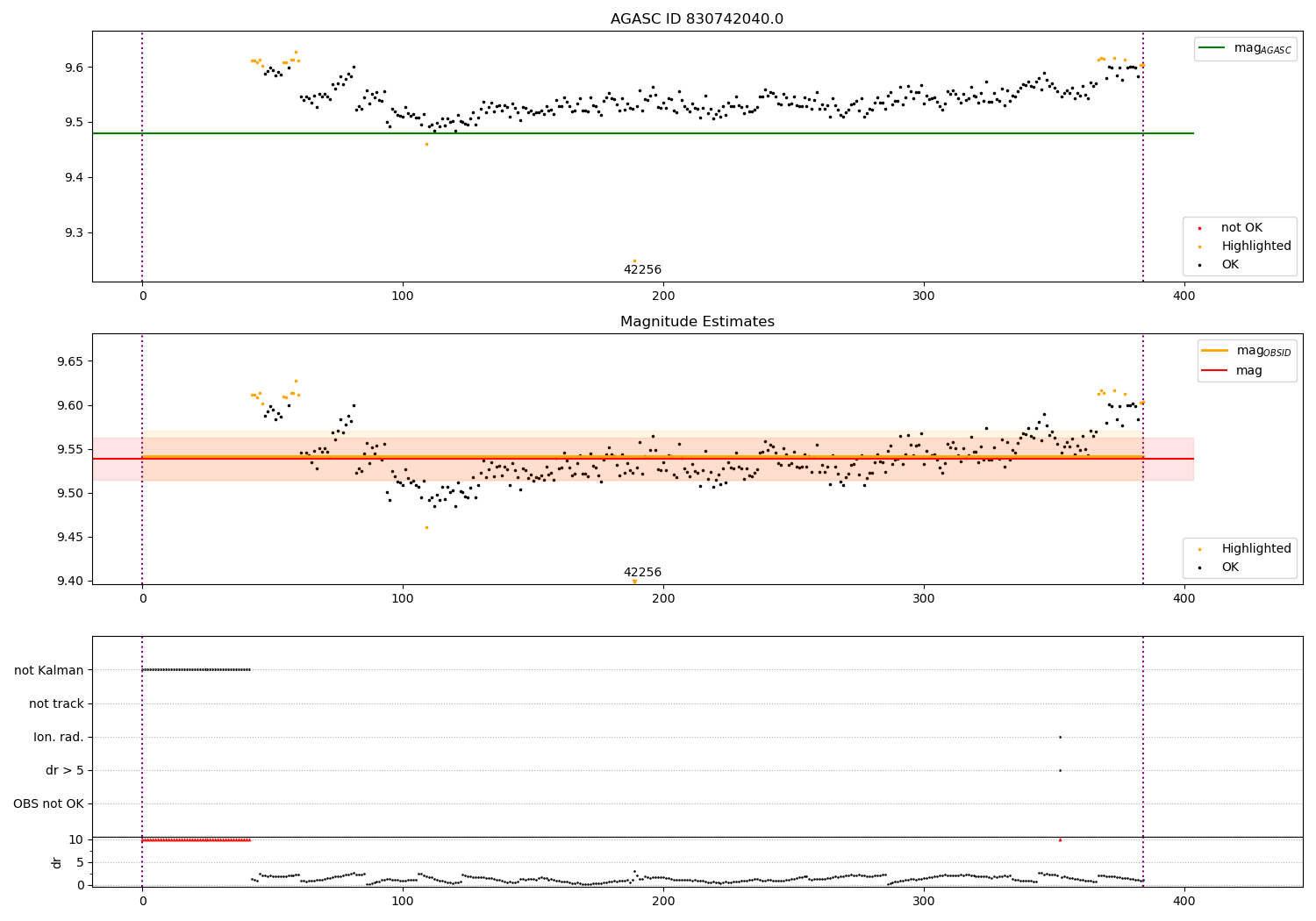This screenshot has width=1316, height=921.
Task: Click the 'AGASC ID 830742040.0' plot title
Action: pyautogui.click(x=697, y=19)
